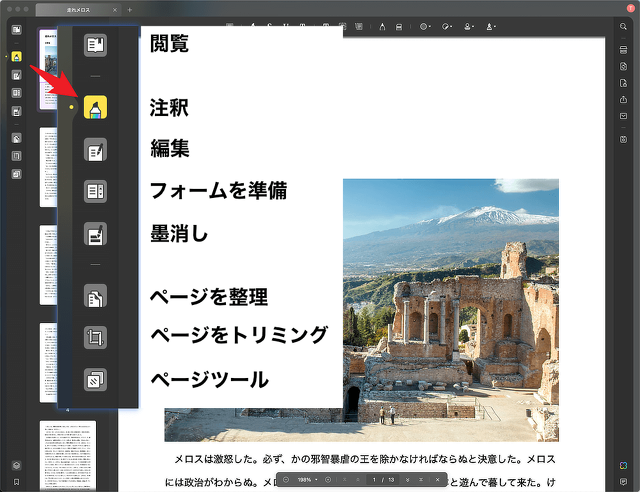Add a new tab with the plus button
Screen dimensions: 640x492
129,9
